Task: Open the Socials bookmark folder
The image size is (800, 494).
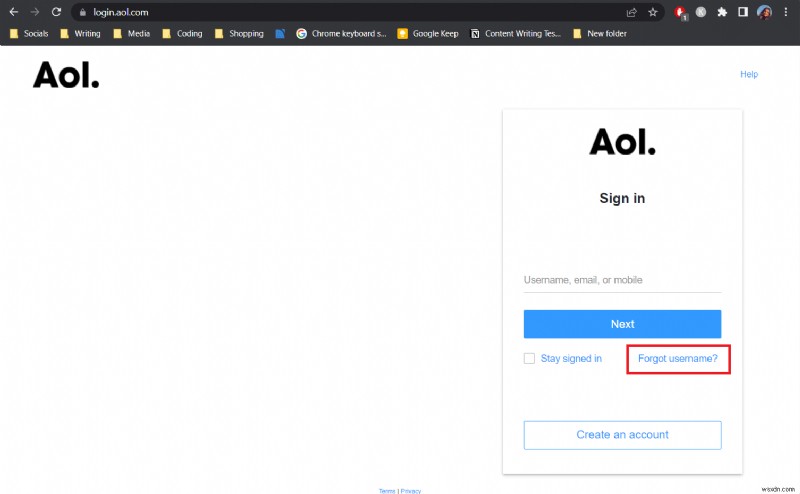Action: click(x=29, y=34)
